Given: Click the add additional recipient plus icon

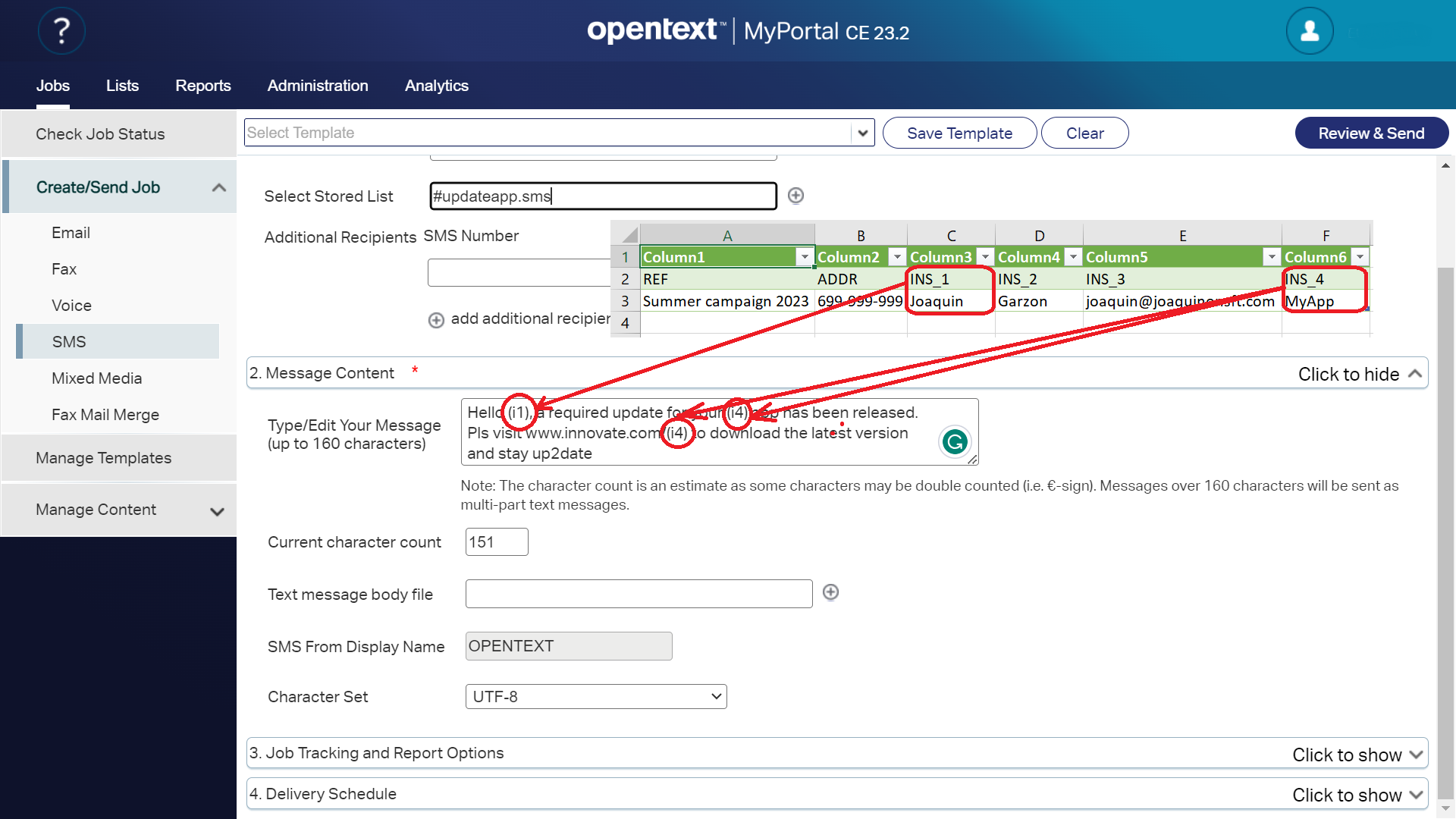Looking at the screenshot, I should 436,320.
